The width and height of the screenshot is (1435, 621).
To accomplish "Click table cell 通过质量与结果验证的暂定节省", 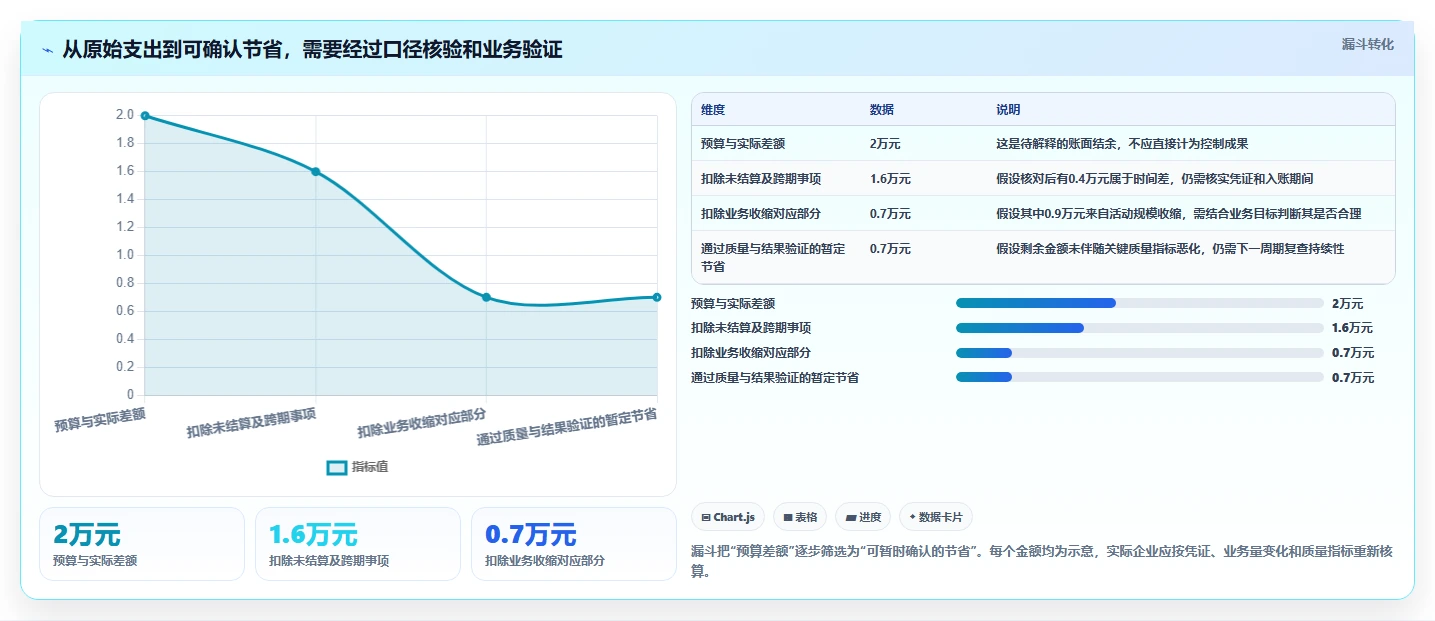I will 773,258.
